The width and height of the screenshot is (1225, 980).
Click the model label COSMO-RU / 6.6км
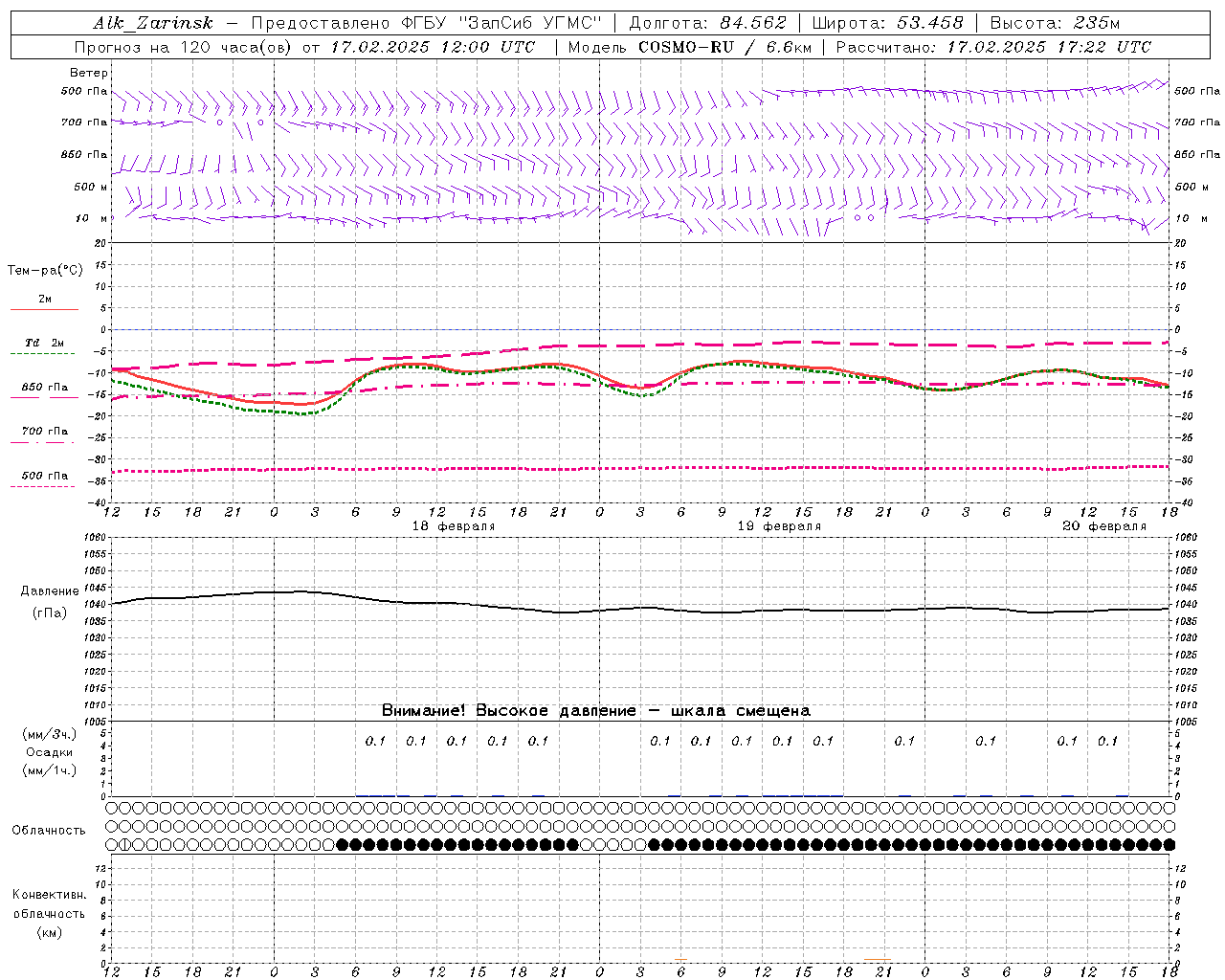724,47
